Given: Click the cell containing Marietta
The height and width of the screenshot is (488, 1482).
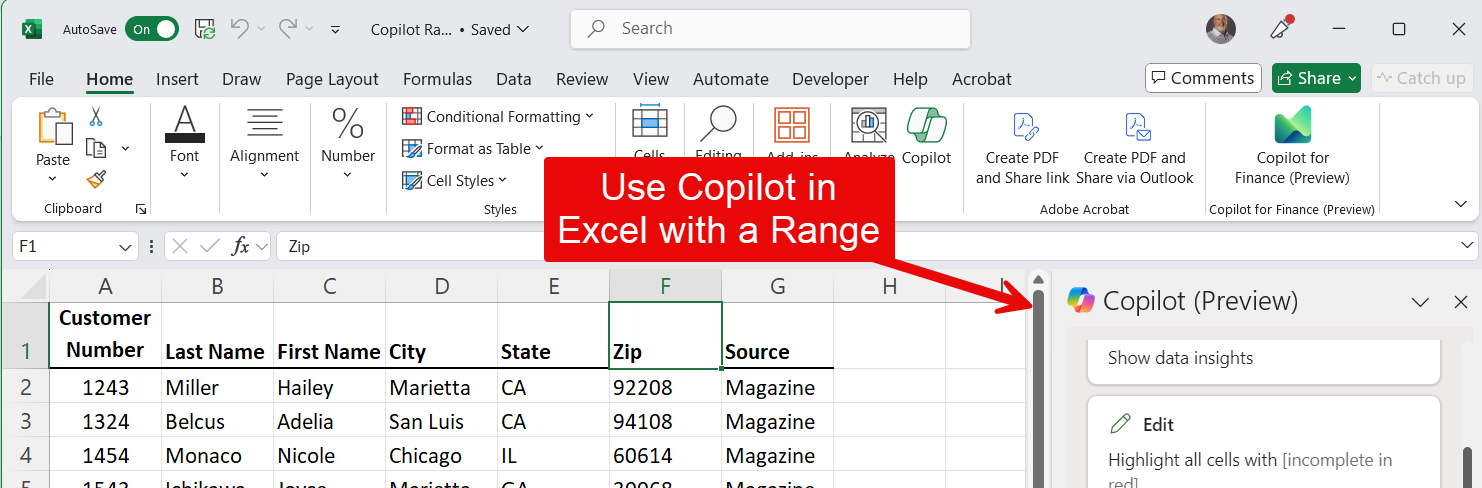Looking at the screenshot, I should [441, 387].
